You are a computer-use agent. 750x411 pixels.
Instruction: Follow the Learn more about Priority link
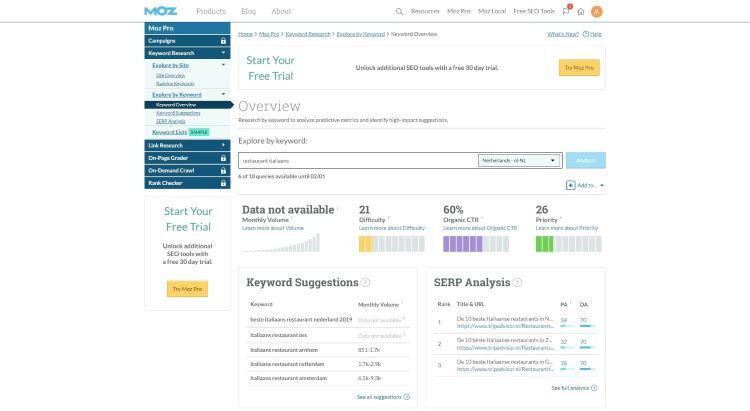pyautogui.click(x=567, y=228)
